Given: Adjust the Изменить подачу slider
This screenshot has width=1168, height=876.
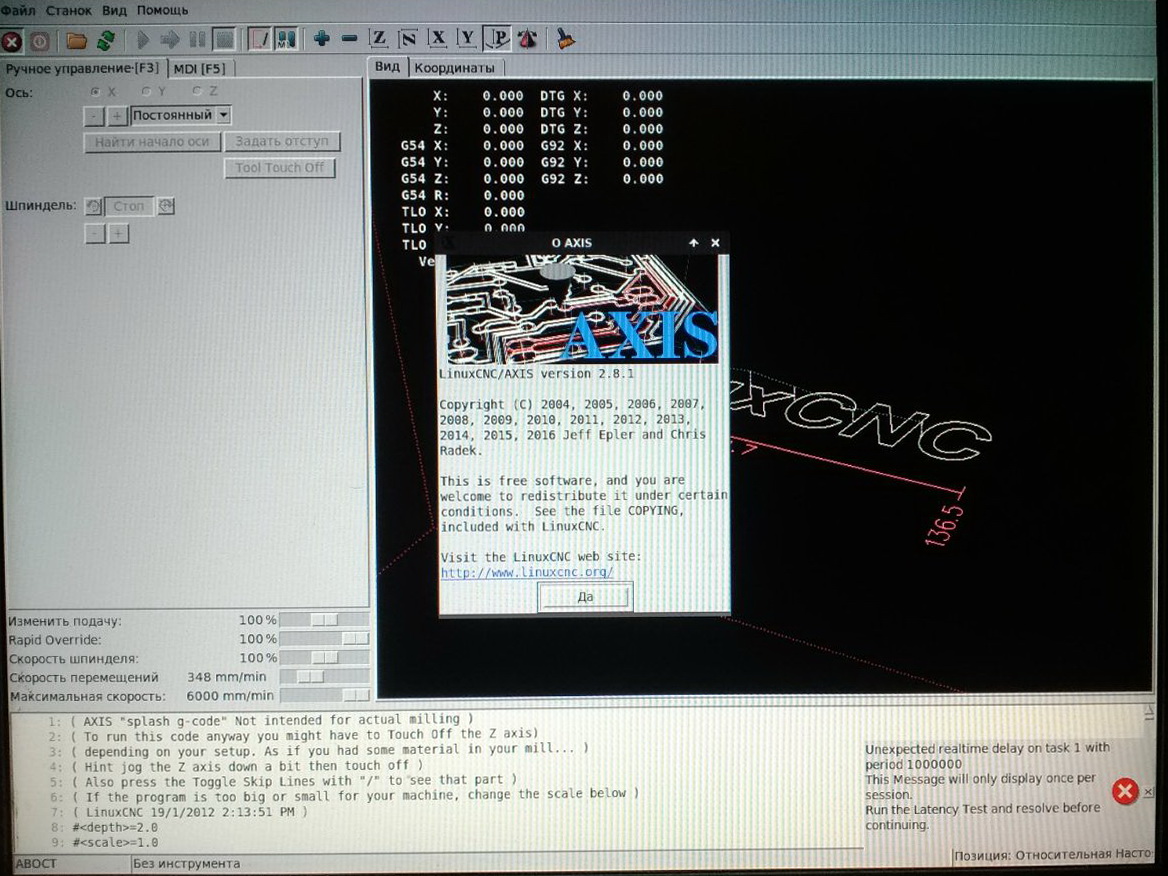Looking at the screenshot, I should (325, 620).
